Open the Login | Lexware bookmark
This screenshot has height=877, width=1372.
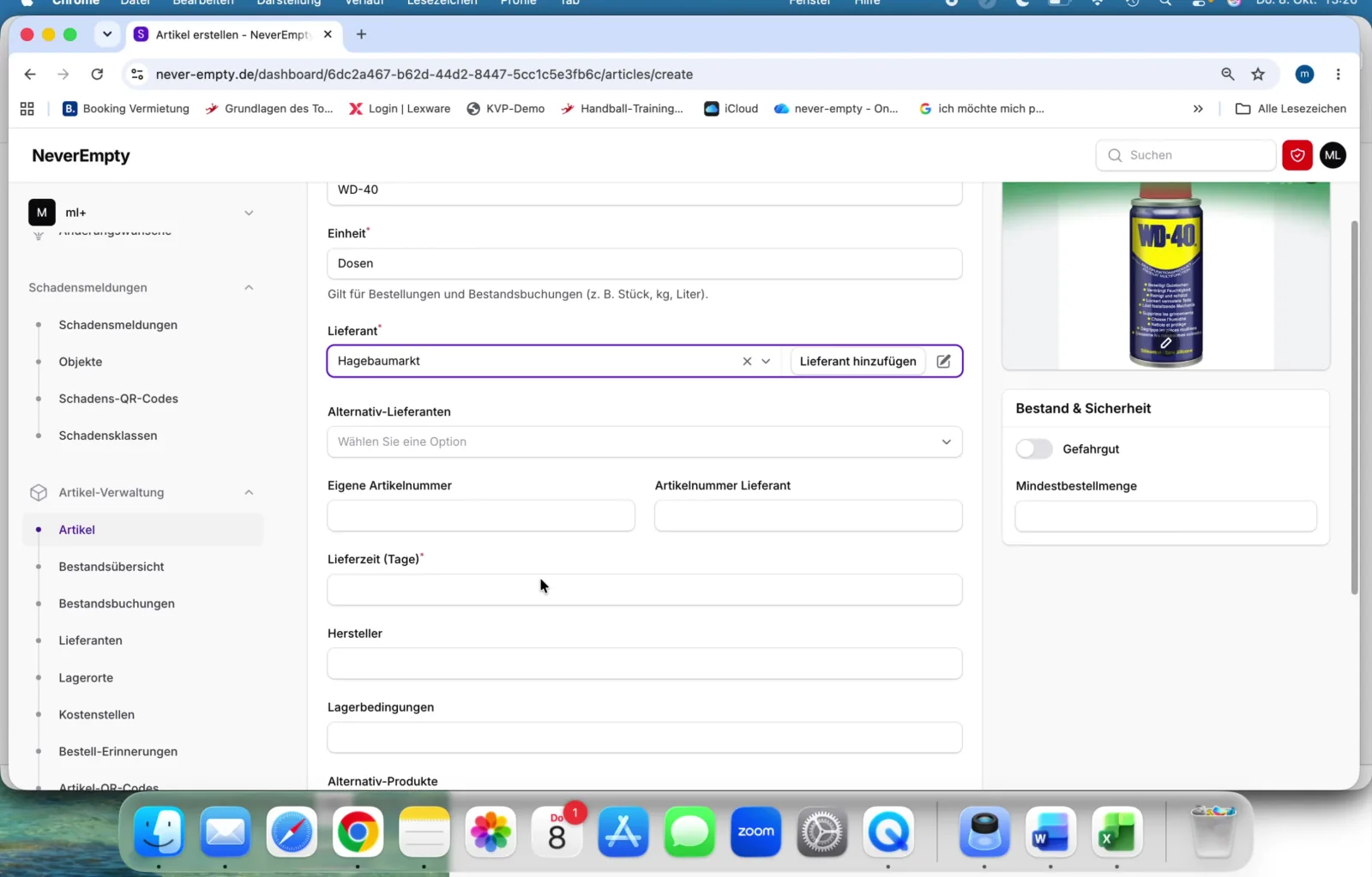tap(400, 109)
